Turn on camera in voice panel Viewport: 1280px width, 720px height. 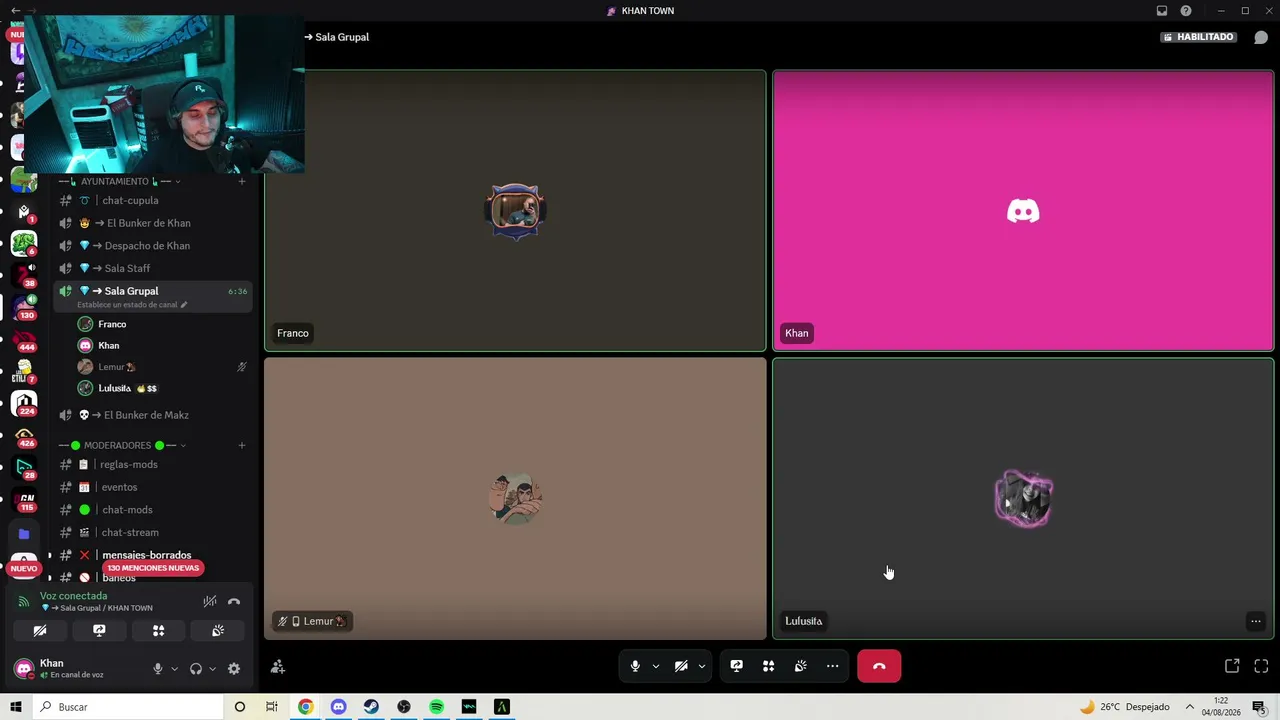[x=40, y=631]
